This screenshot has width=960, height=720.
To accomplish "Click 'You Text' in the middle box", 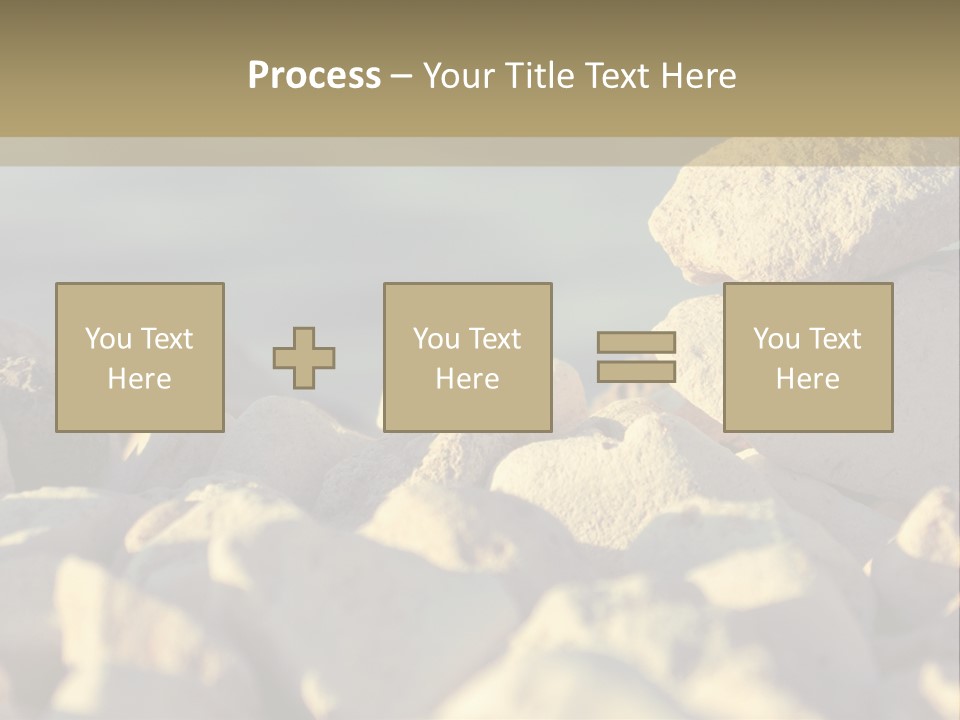I will (x=467, y=339).
